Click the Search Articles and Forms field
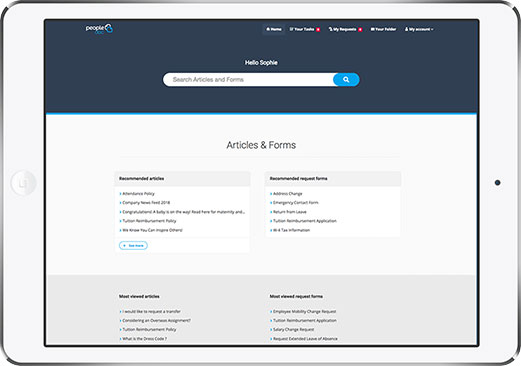This screenshot has height=366, width=521. 248,80
